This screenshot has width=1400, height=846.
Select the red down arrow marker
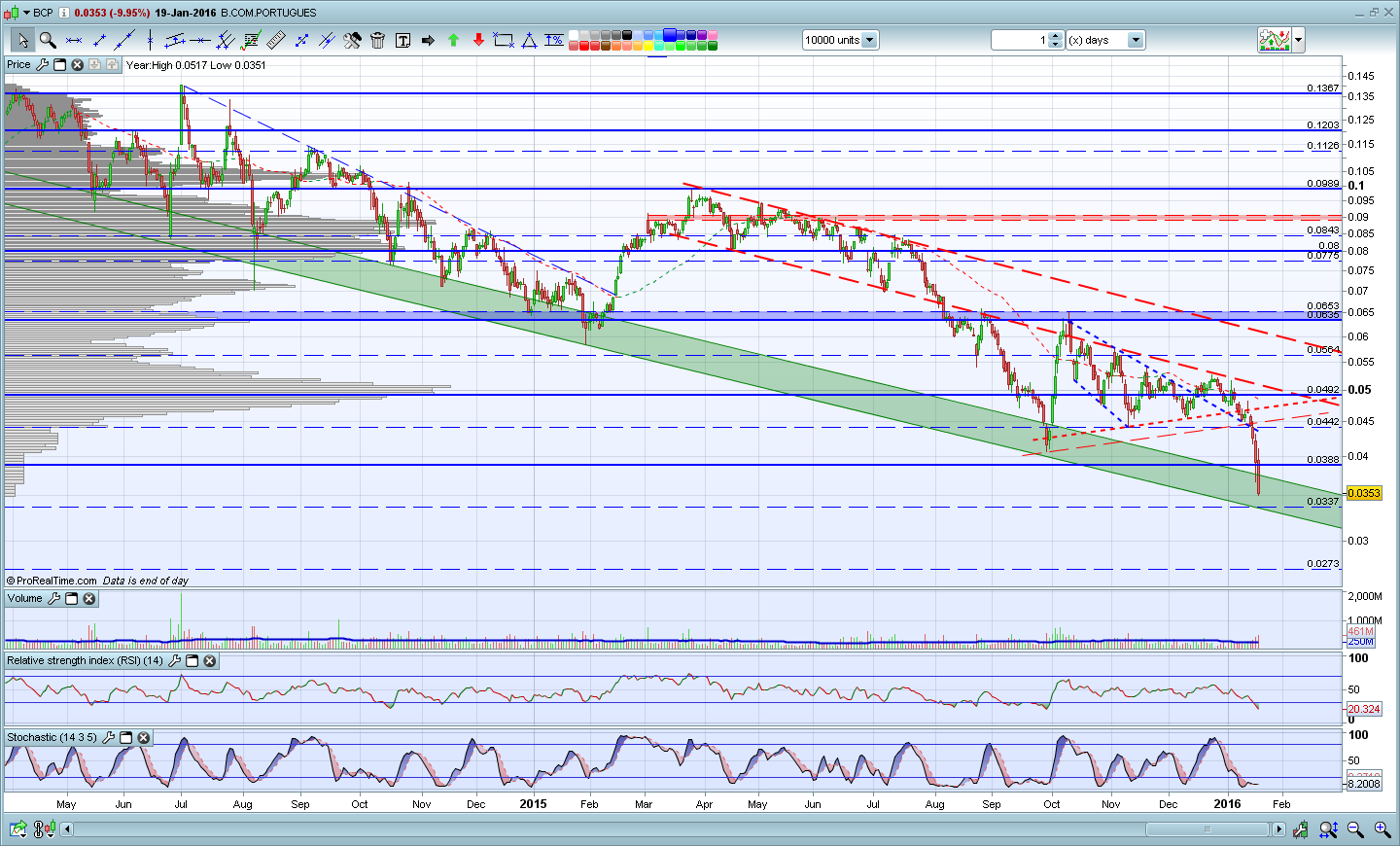478,40
